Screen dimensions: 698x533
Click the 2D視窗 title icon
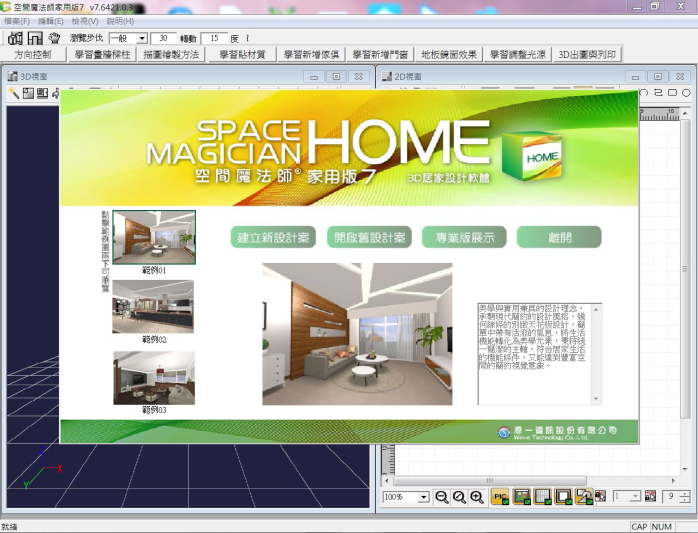click(x=387, y=76)
